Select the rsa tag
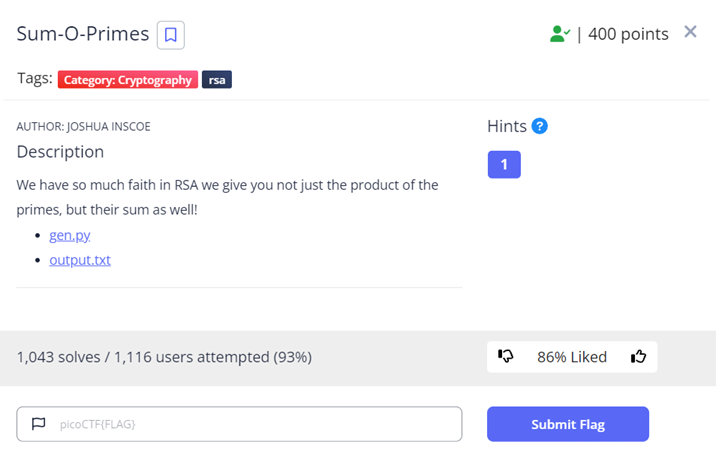Image resolution: width=716 pixels, height=462 pixels. click(x=217, y=80)
